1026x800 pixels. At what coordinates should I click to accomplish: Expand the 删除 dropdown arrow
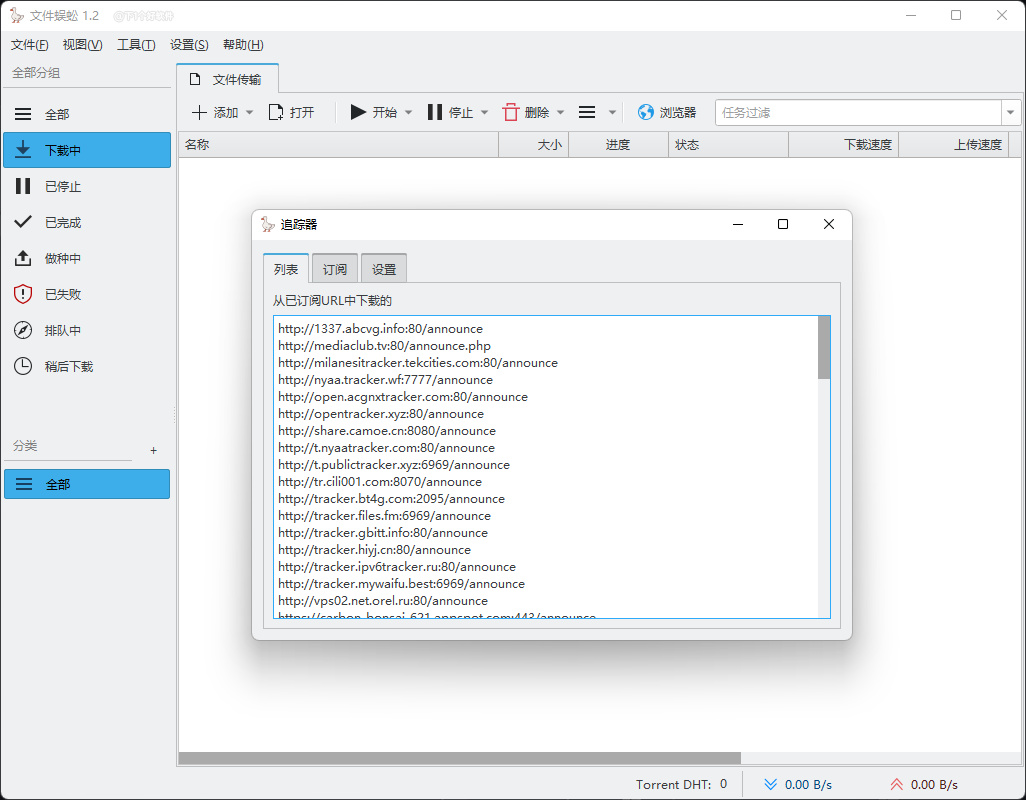[x=561, y=113]
